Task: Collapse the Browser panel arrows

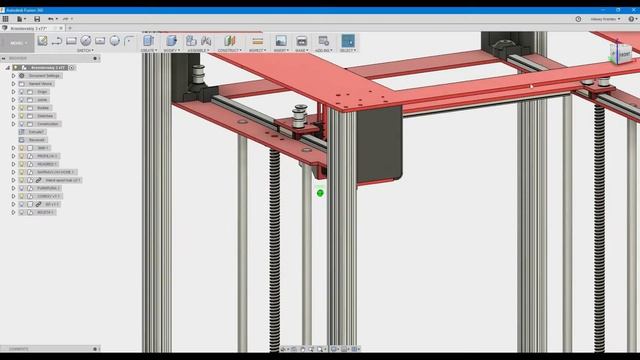Action: click(x=4, y=58)
